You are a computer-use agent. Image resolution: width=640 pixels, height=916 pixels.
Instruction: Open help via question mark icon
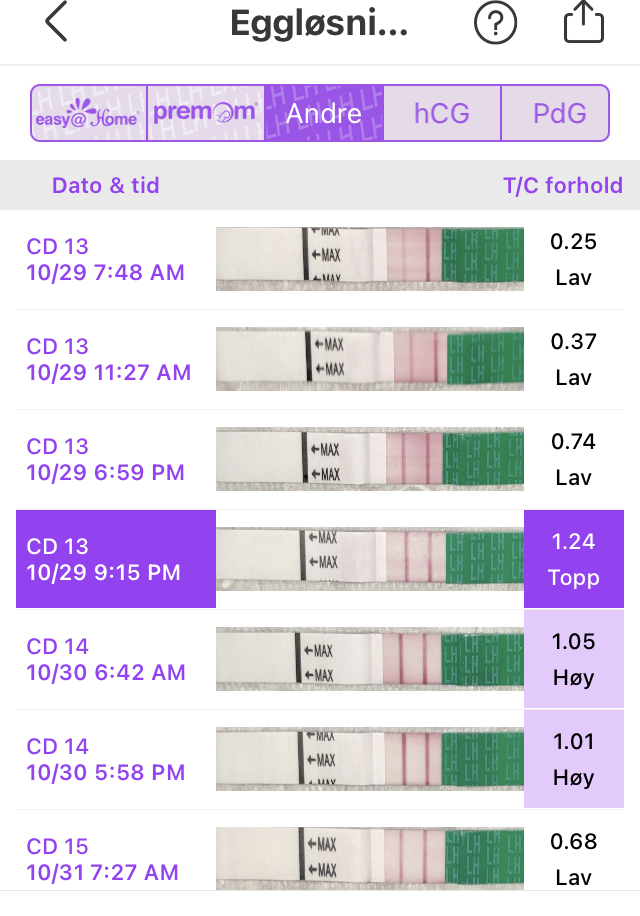tap(495, 23)
